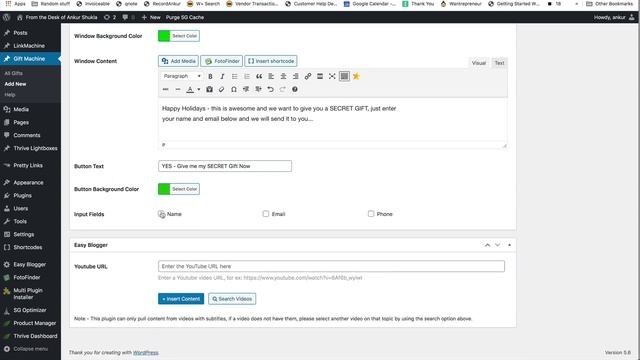Open SG Optimizer sidebar item
640x360 pixels.
[x=30, y=310]
